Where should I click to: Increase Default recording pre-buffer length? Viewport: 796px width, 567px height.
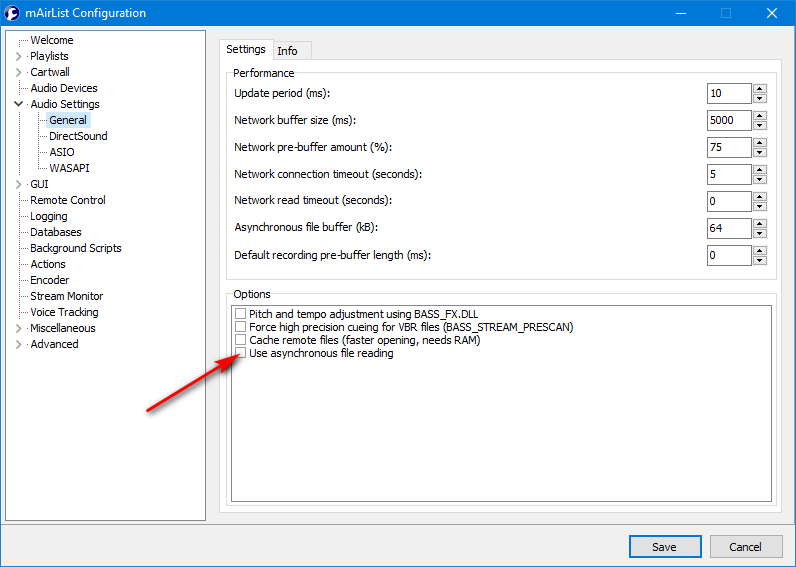click(760, 250)
